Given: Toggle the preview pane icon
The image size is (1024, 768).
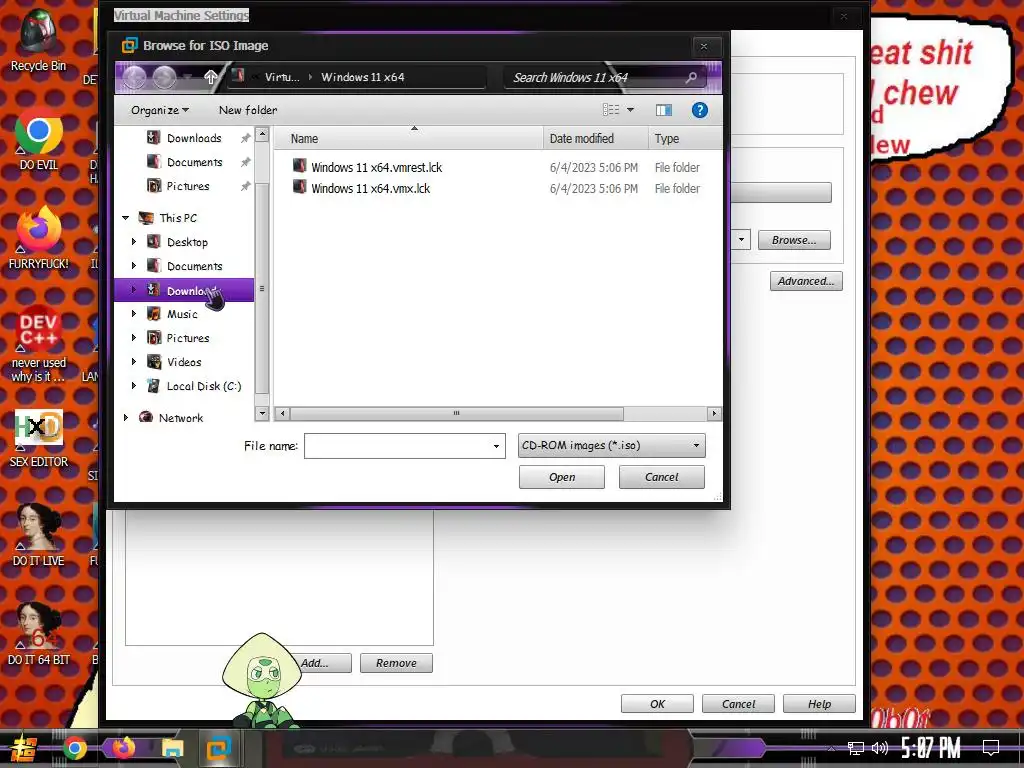Looking at the screenshot, I should [664, 110].
